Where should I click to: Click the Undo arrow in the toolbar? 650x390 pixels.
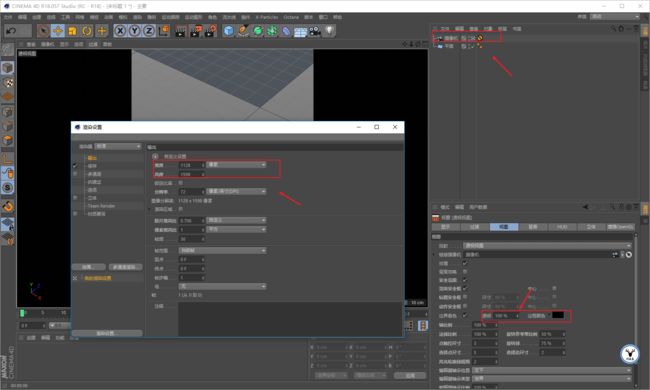point(12,31)
